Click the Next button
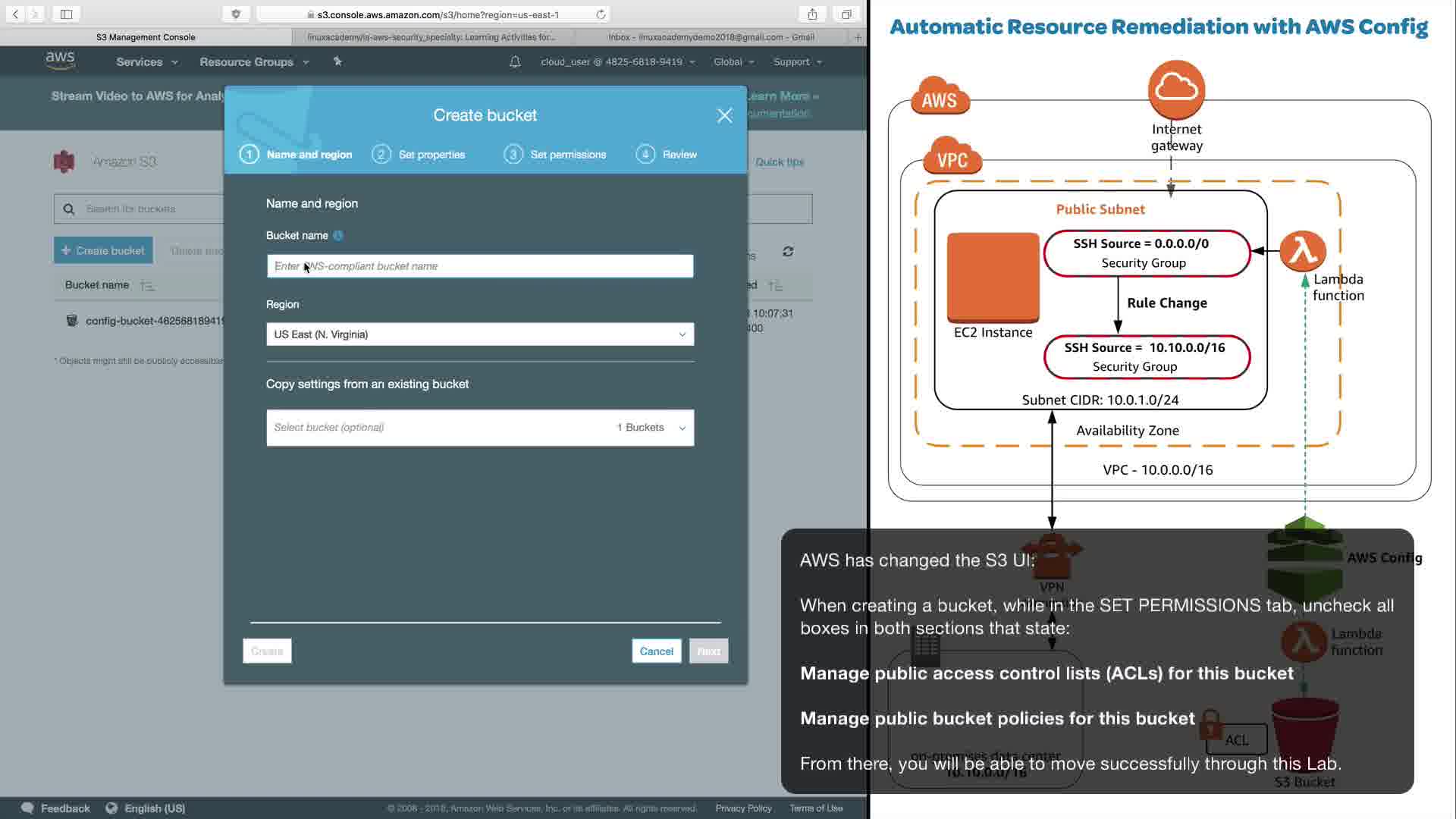1456x819 pixels. 708,651
